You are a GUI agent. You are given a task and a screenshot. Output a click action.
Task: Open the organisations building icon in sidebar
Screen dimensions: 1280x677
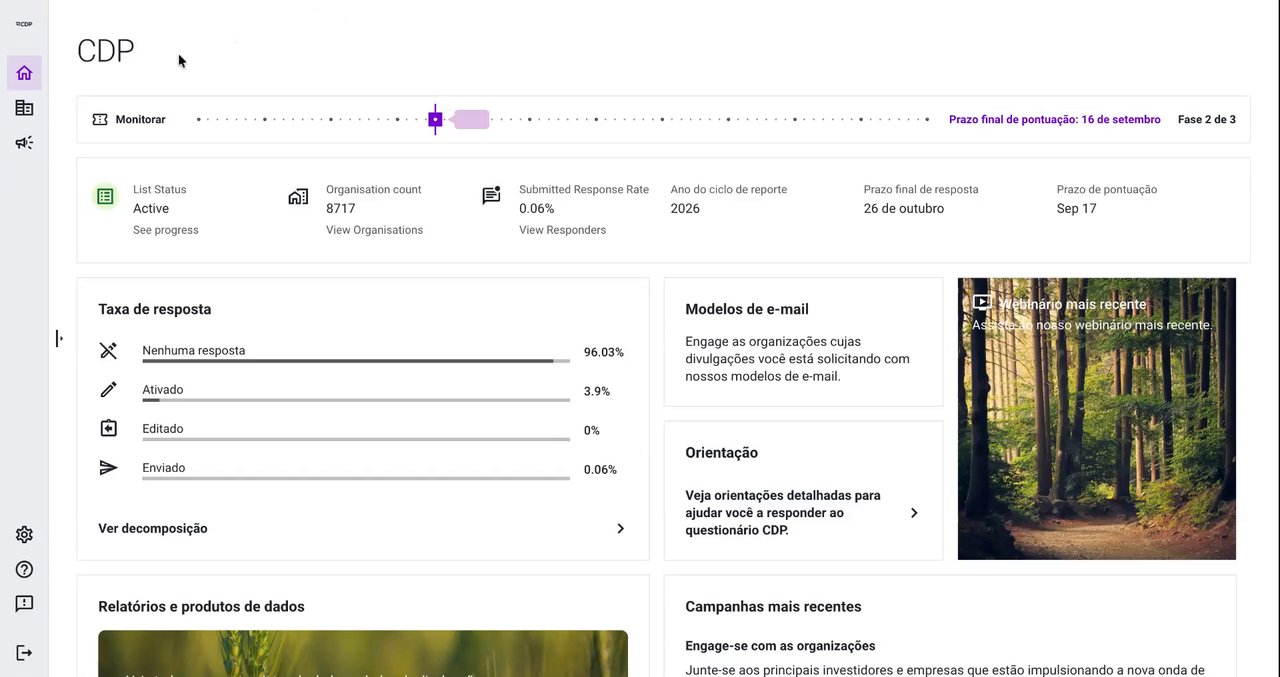point(24,108)
